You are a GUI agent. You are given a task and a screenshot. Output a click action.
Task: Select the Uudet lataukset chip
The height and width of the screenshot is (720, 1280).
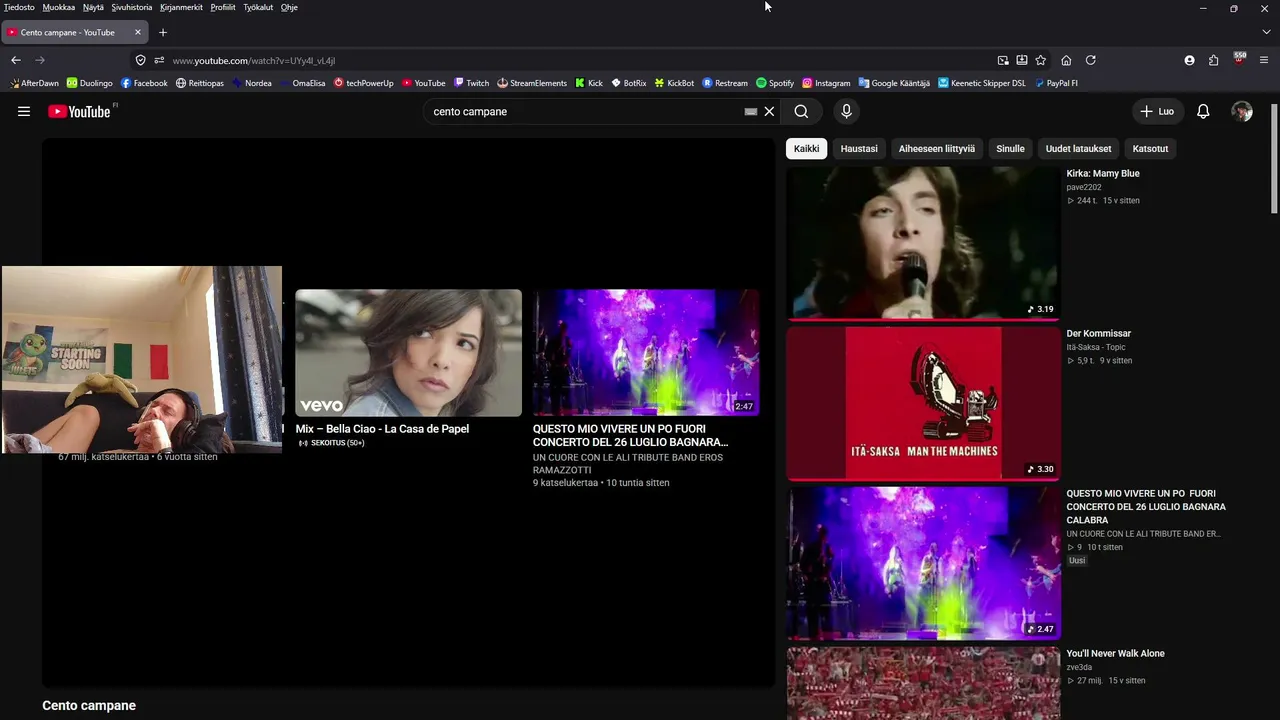tap(1078, 149)
